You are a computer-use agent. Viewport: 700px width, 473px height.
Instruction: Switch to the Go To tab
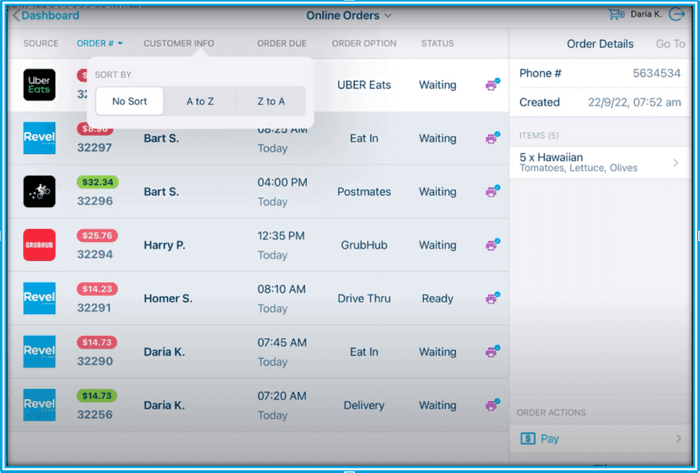coord(670,44)
